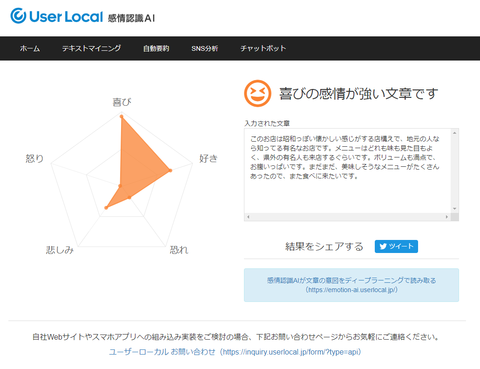Screen dimensions: 480x369
Task: Click the heading 喜びの感情が強い文章です
Action: (359, 94)
